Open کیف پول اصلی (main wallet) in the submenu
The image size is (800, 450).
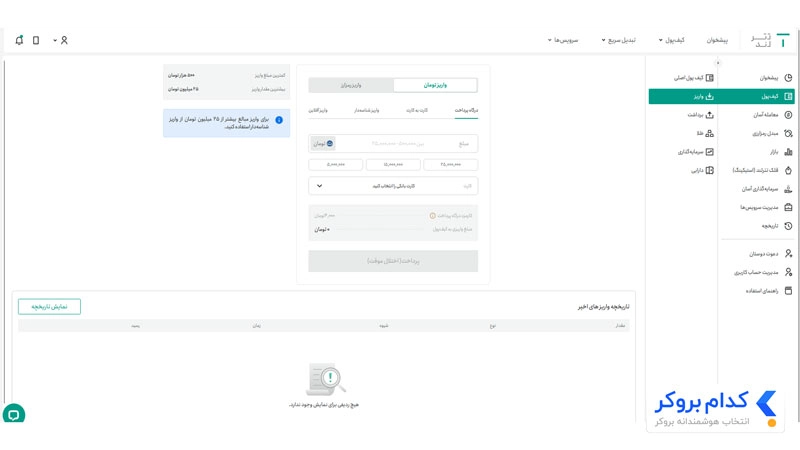click(694, 78)
